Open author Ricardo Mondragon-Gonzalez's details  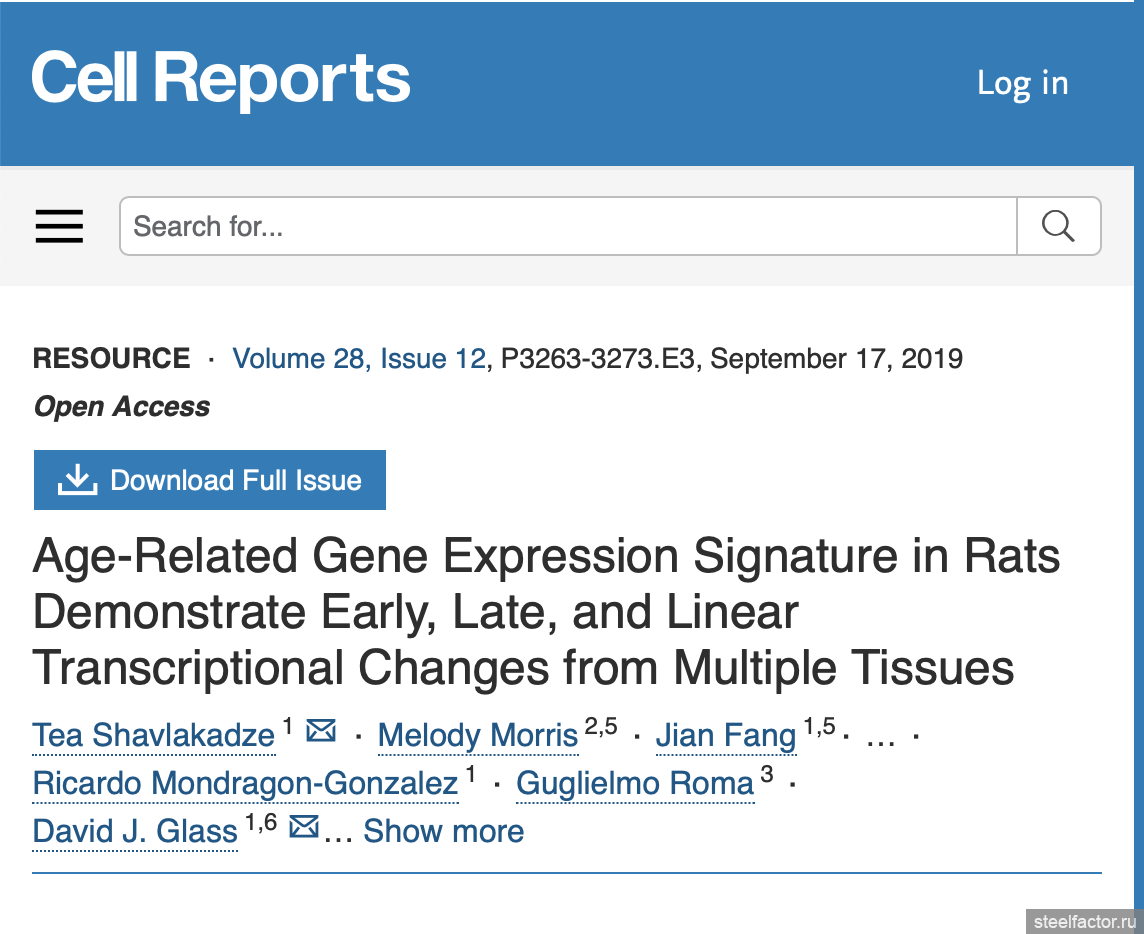tap(246, 783)
